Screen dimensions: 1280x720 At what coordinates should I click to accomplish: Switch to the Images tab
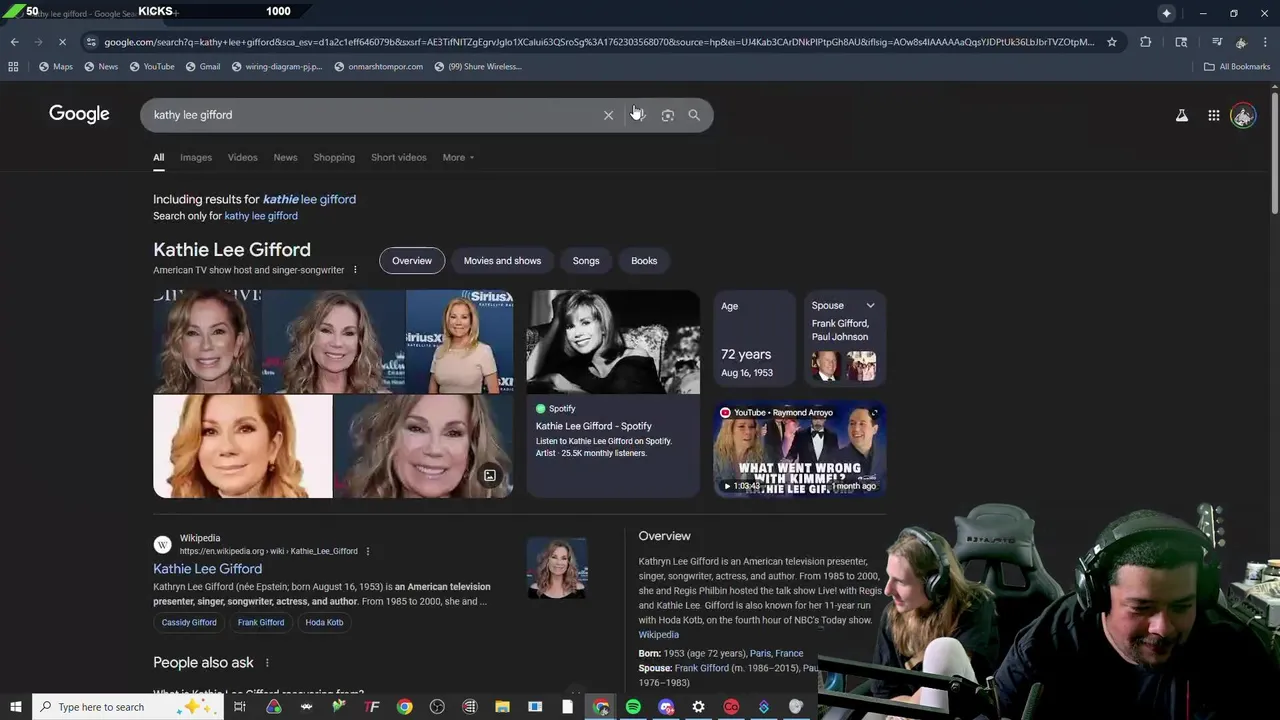[x=196, y=157]
